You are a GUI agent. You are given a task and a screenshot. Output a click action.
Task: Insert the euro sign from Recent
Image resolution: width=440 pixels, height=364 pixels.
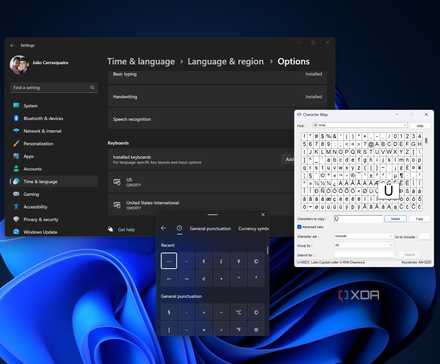(204, 261)
